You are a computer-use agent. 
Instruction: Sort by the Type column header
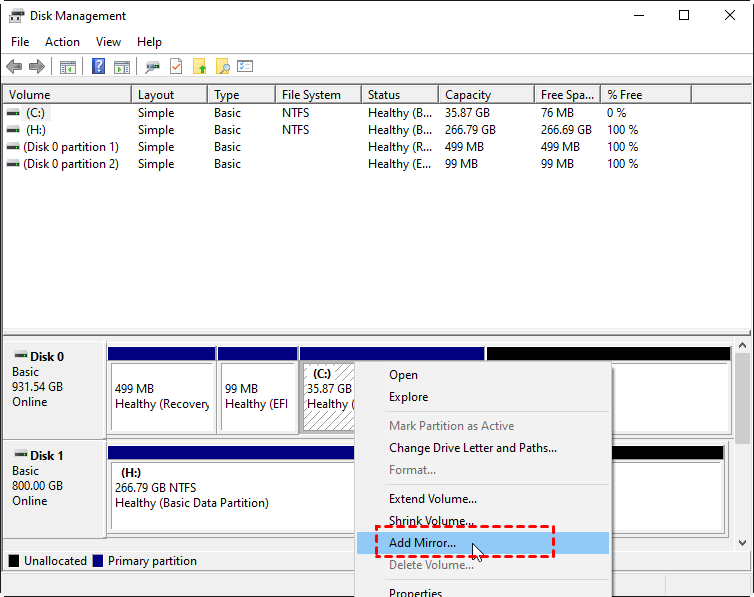(x=242, y=95)
